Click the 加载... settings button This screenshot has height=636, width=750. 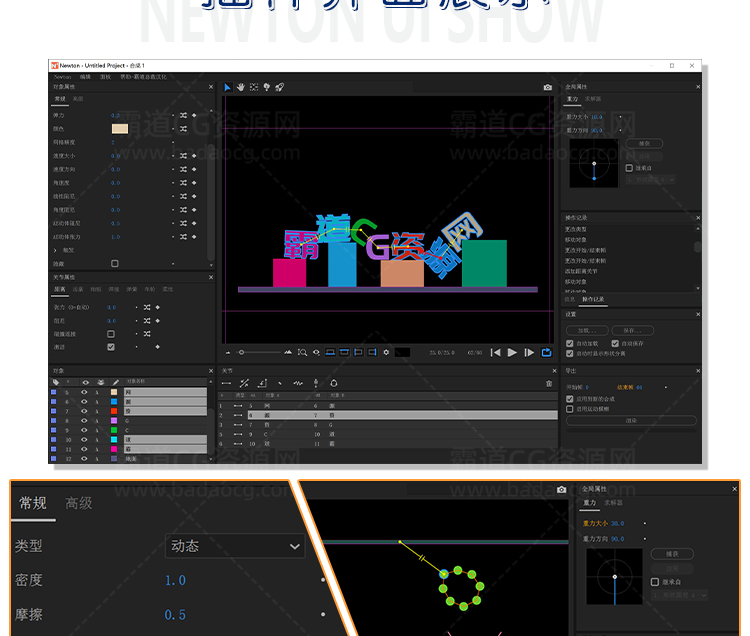pos(587,330)
